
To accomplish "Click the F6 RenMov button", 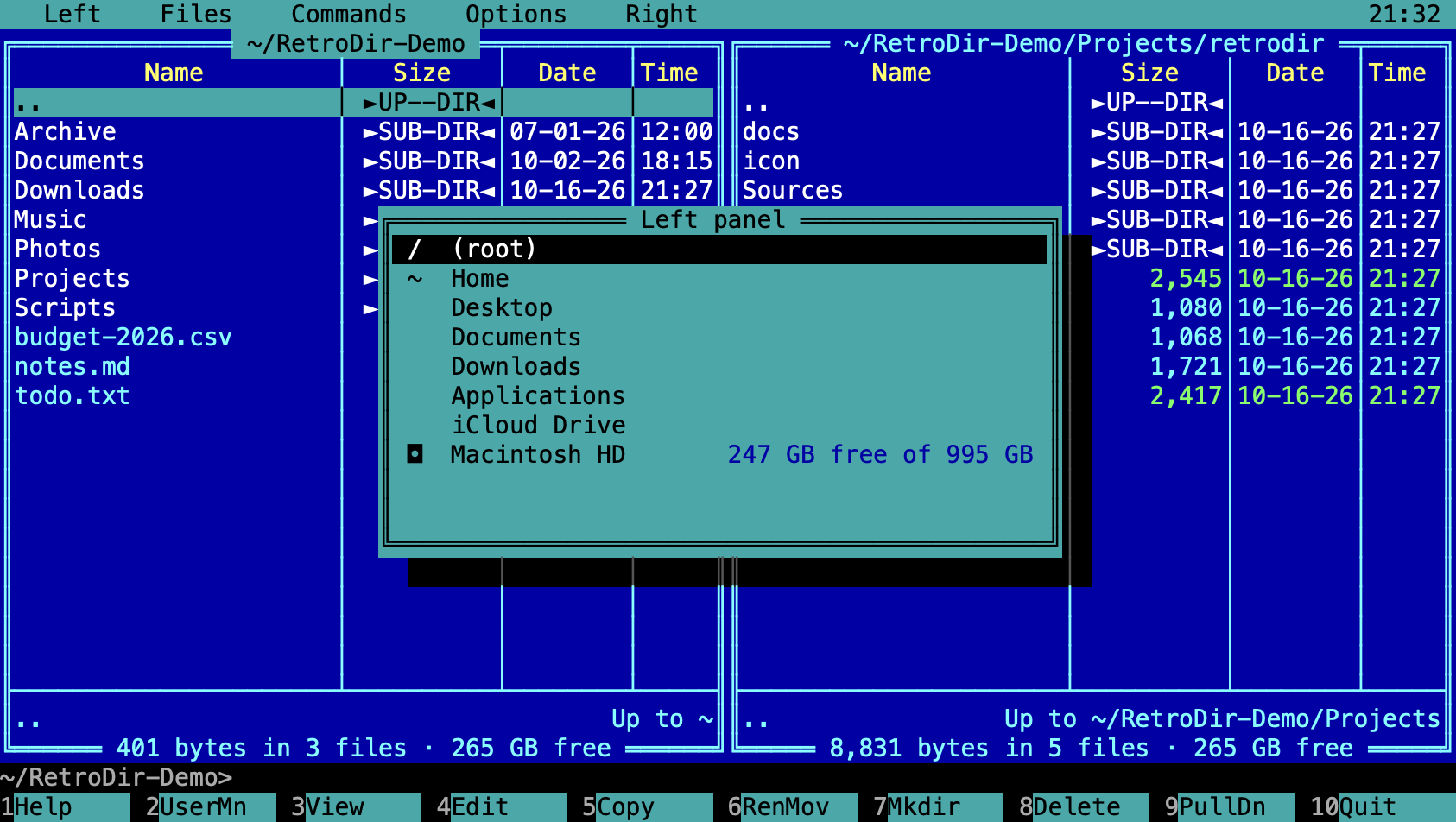I will (793, 807).
